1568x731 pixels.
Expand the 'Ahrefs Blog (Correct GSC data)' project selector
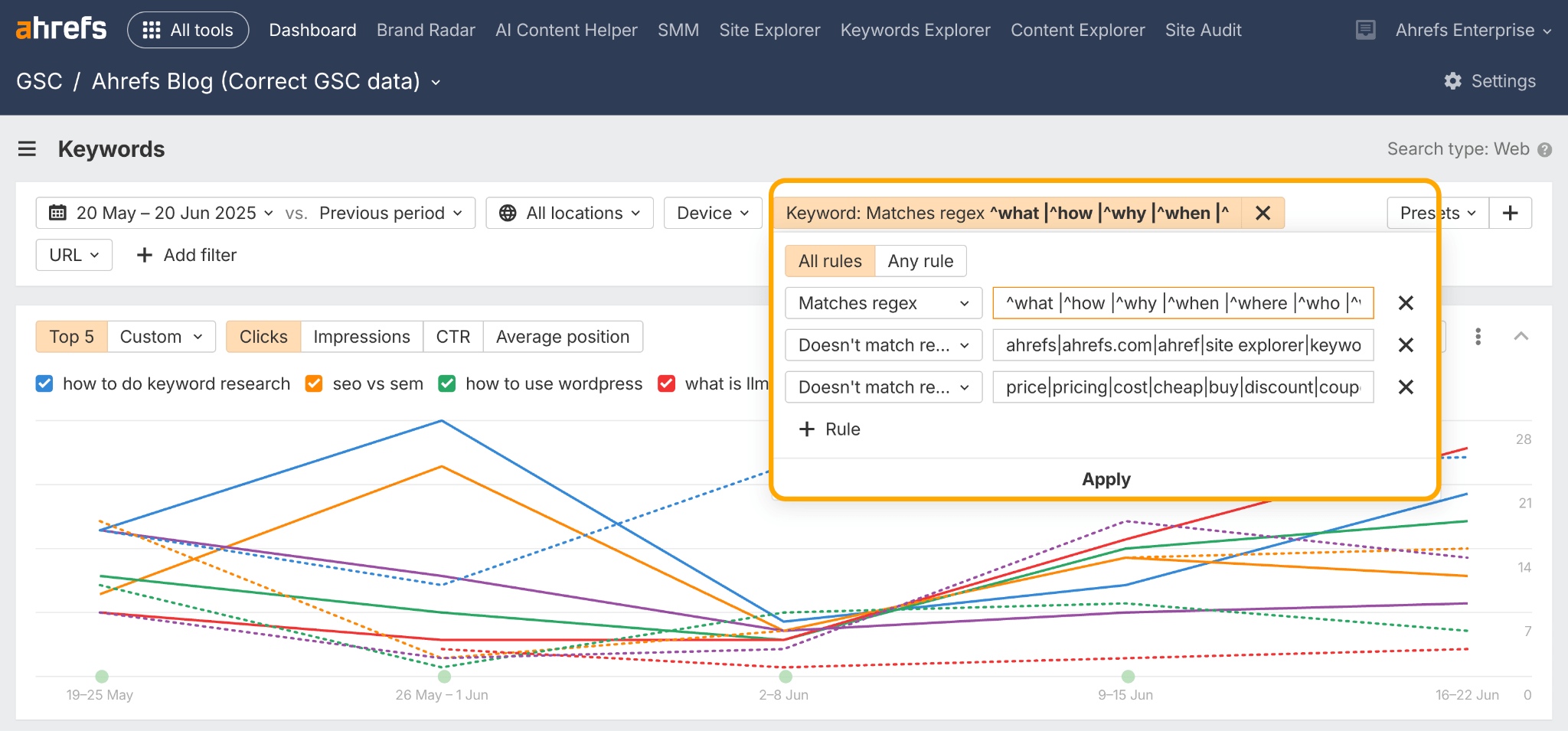point(264,81)
